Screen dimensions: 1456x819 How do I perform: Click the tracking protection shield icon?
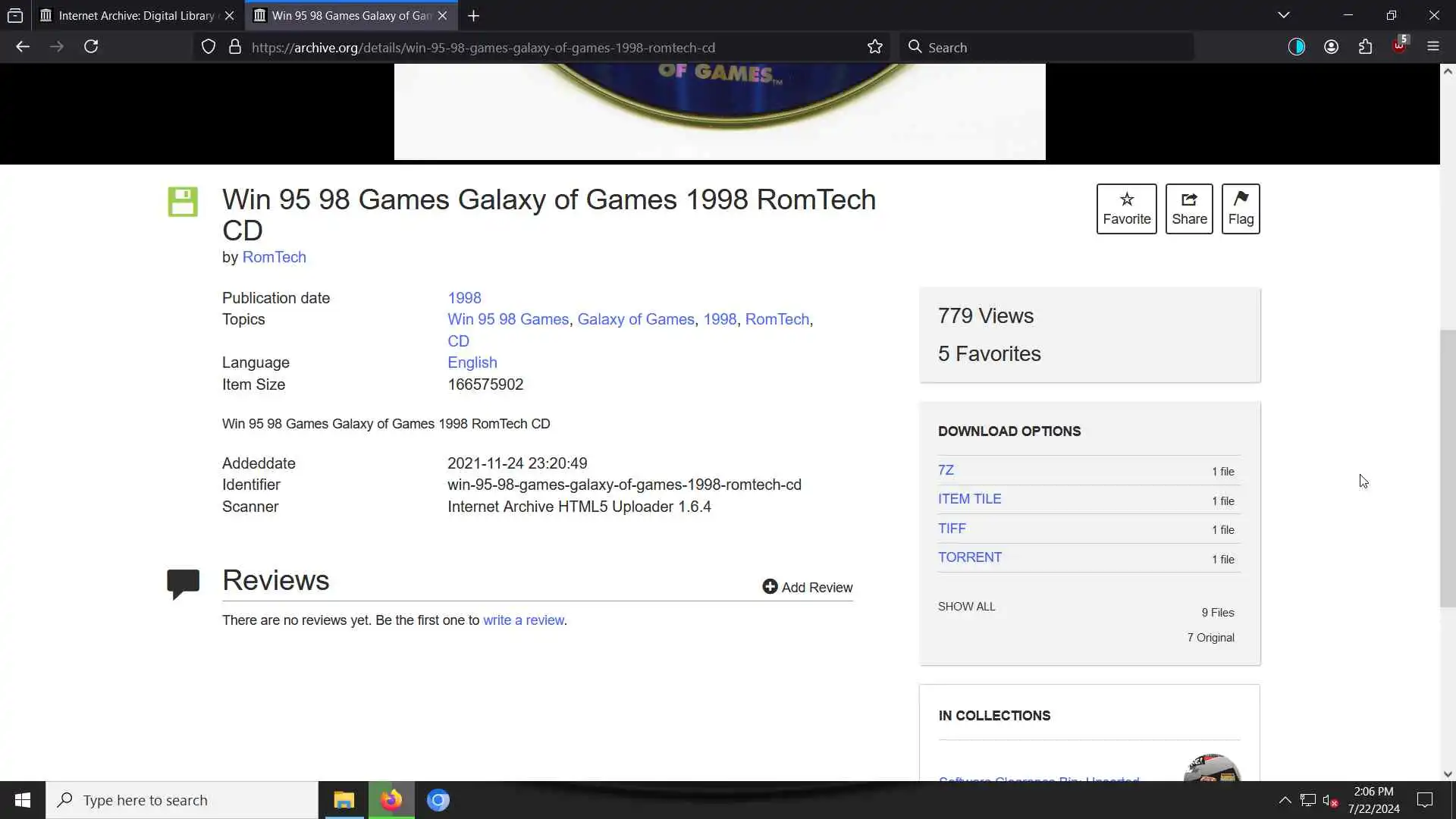[x=209, y=47]
